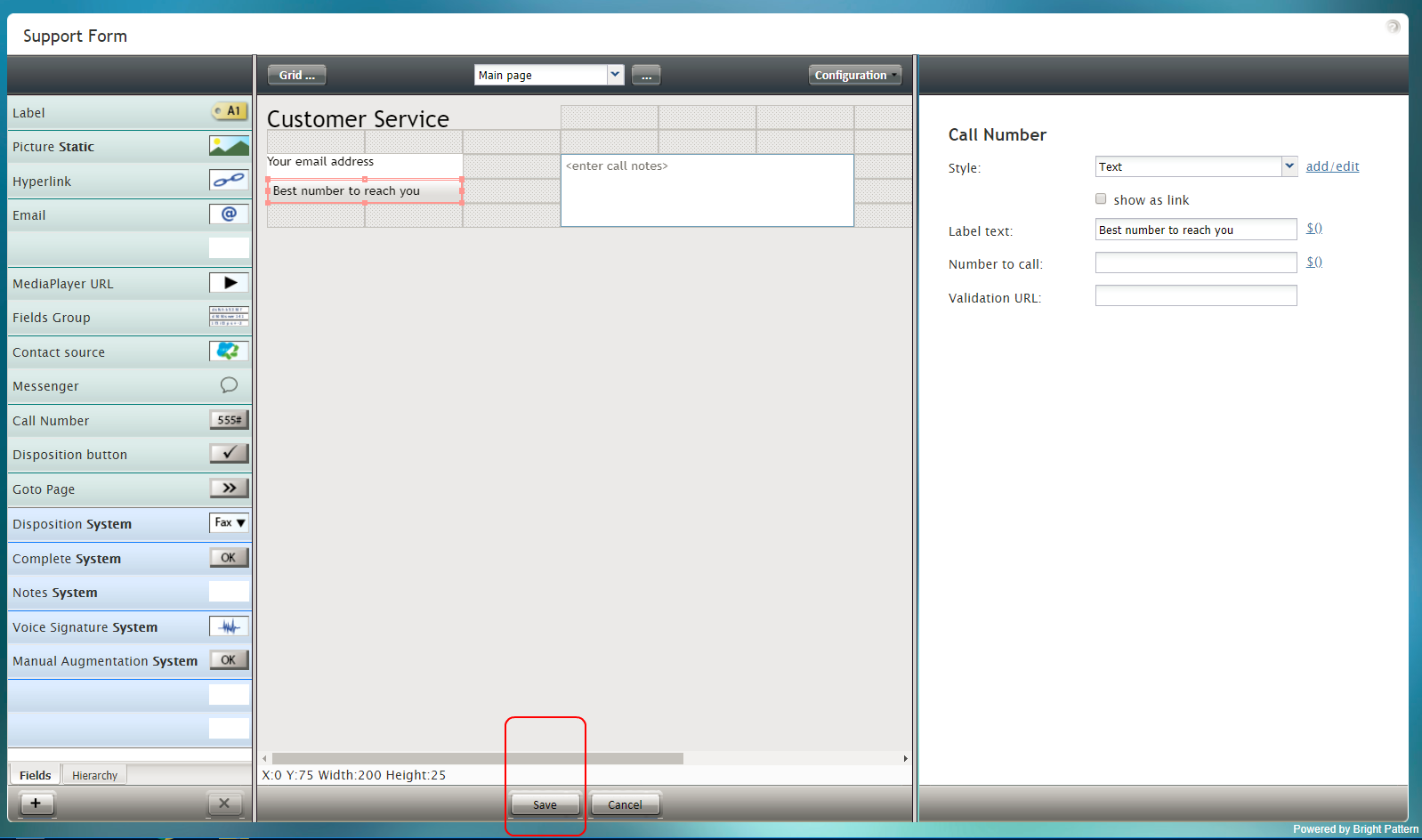Pick the Goto Page double-arrow icon

229,488
